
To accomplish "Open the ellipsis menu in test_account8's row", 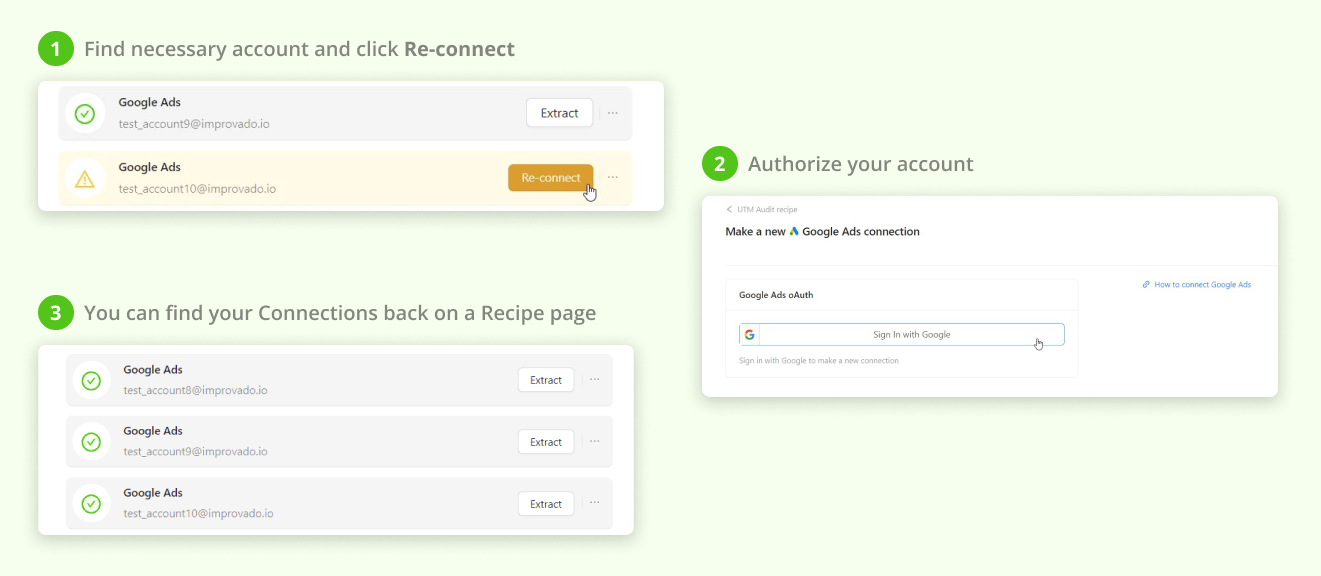I will pyautogui.click(x=595, y=380).
